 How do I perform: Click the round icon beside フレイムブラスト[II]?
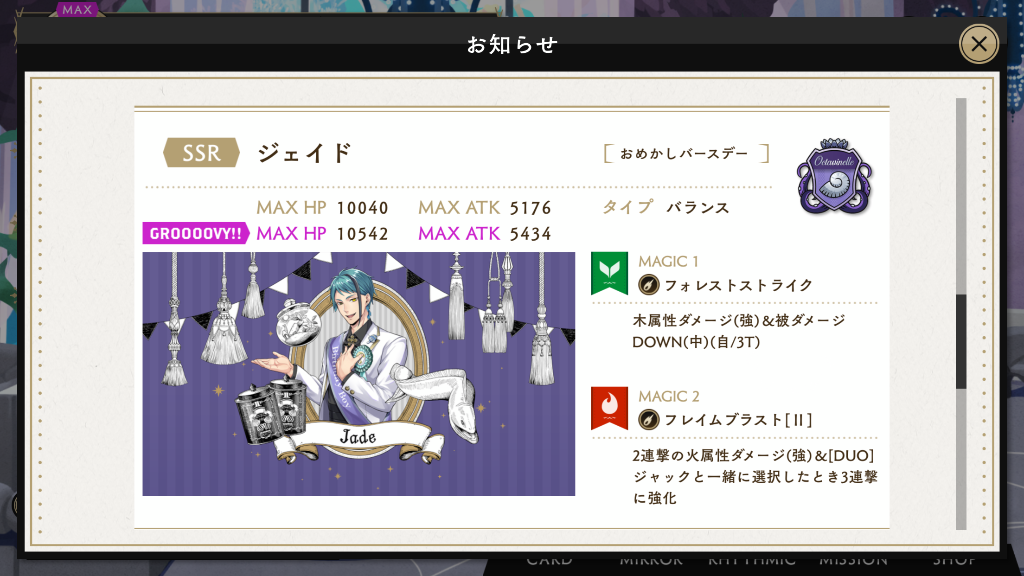tap(648, 419)
